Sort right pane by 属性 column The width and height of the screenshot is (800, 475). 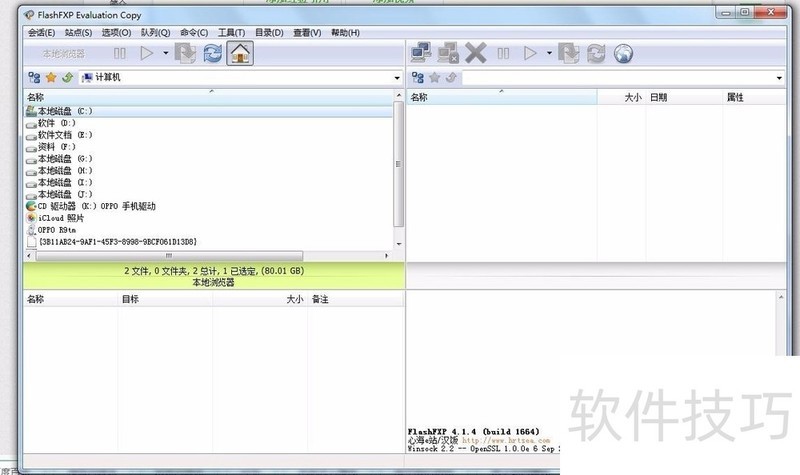(754, 97)
